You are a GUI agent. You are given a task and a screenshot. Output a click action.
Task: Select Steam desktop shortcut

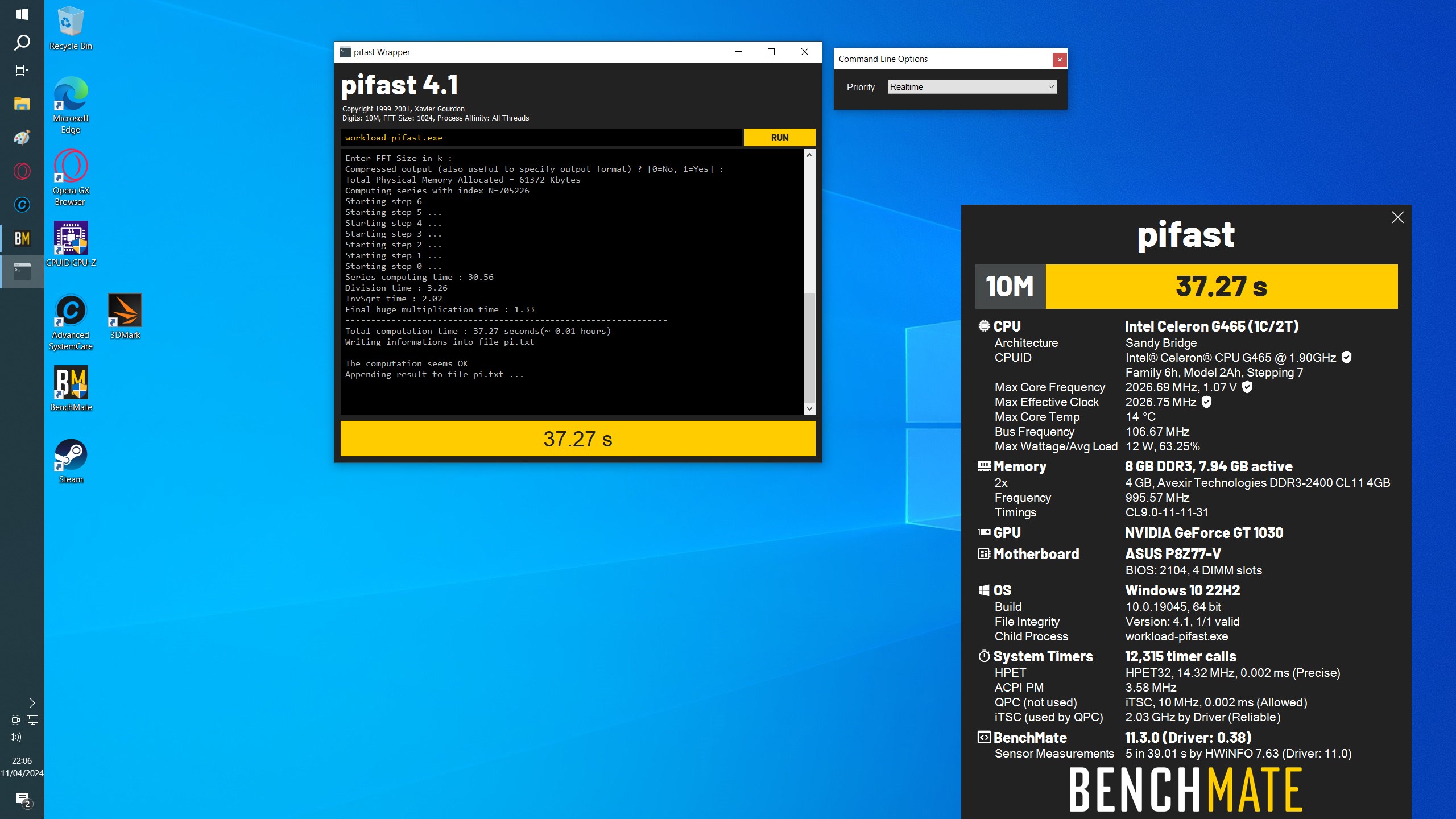(71, 461)
